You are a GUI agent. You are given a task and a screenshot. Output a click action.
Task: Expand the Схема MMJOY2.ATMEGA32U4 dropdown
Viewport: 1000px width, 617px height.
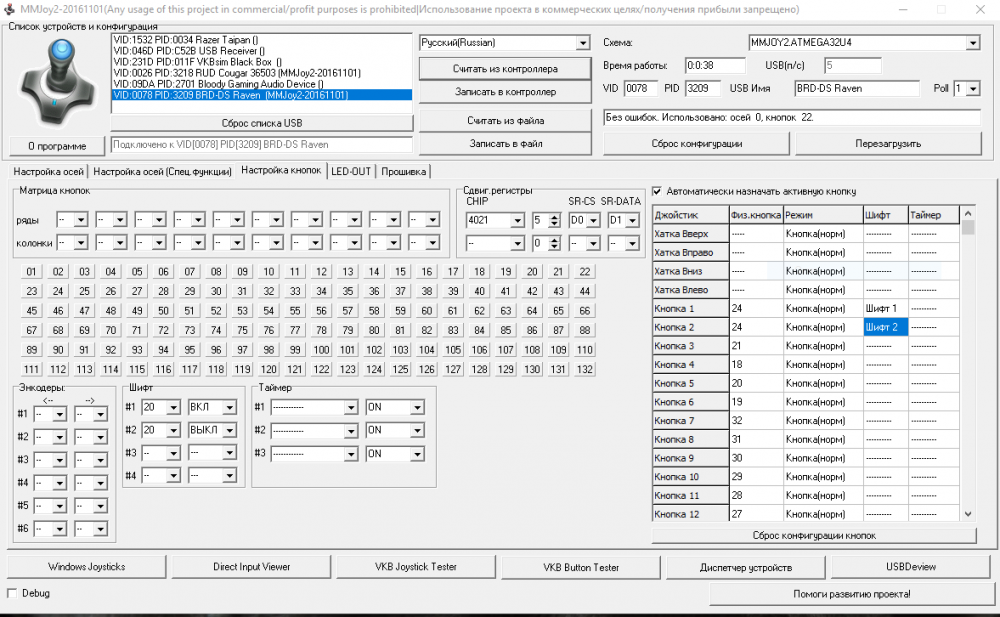pos(972,43)
